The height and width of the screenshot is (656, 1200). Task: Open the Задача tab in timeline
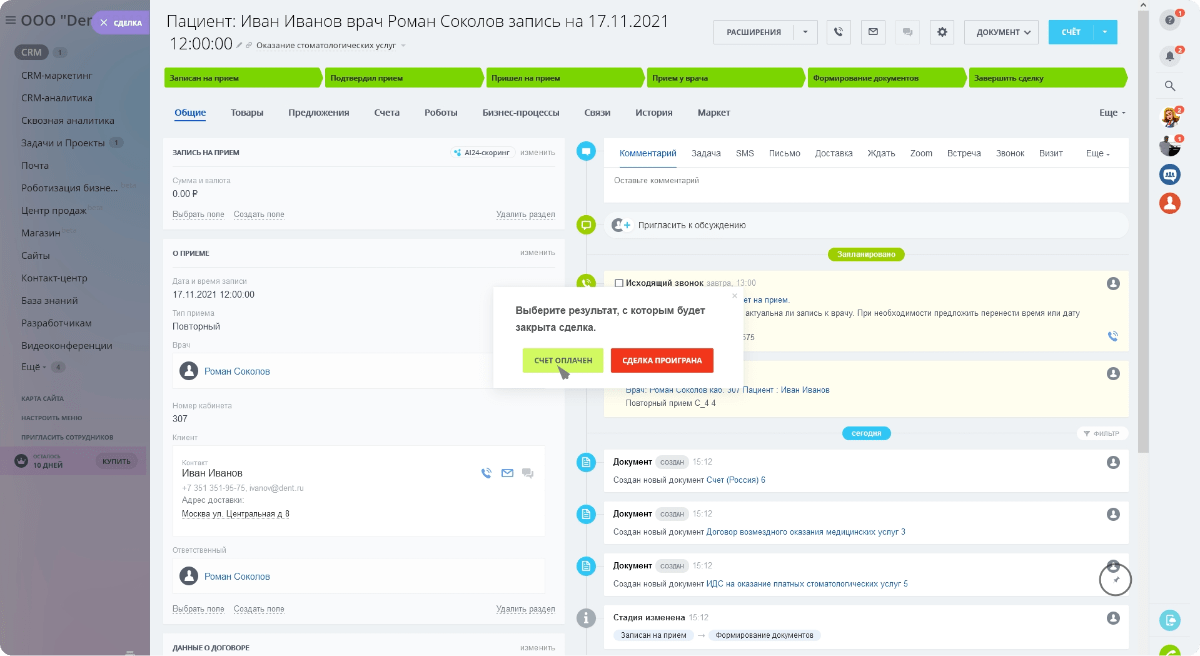pyautogui.click(x=705, y=153)
